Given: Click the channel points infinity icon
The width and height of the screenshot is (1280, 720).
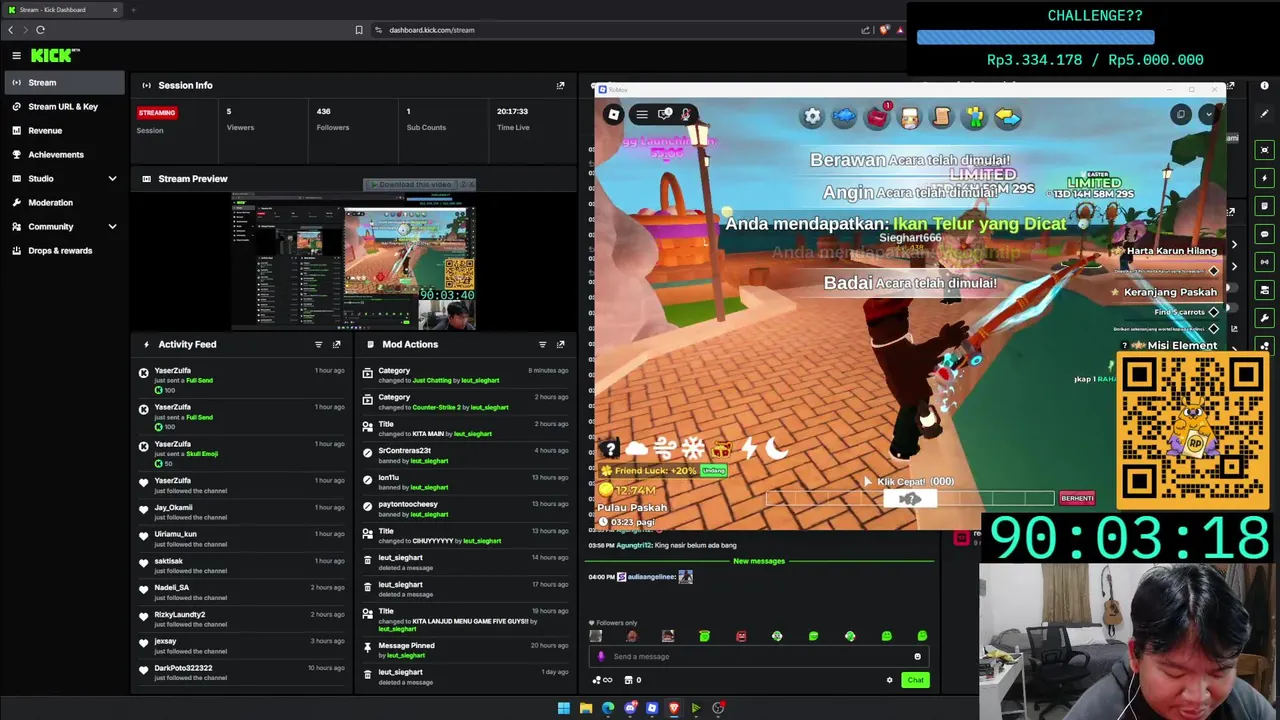Looking at the screenshot, I should click(603, 680).
